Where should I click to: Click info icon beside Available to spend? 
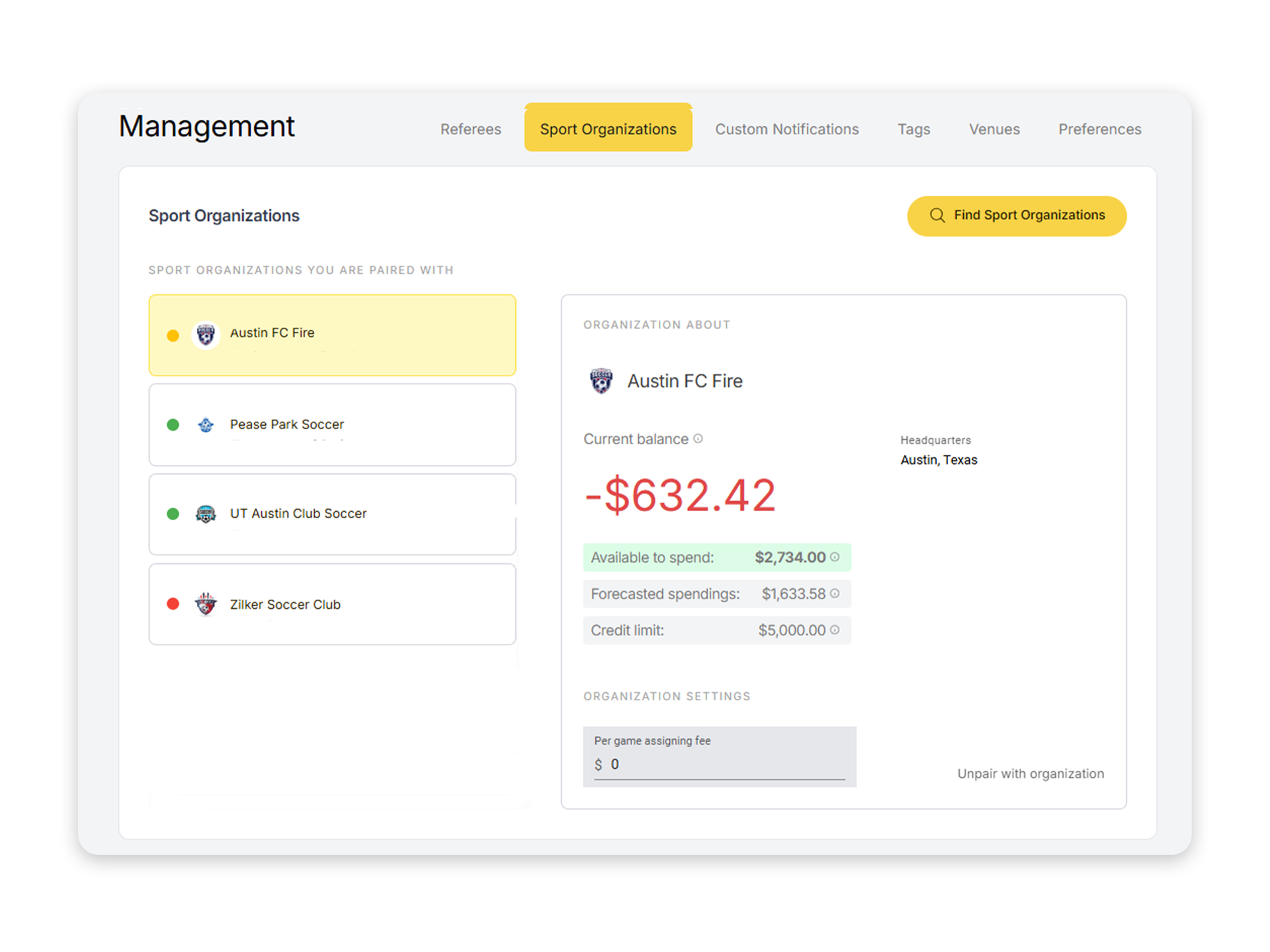835,557
